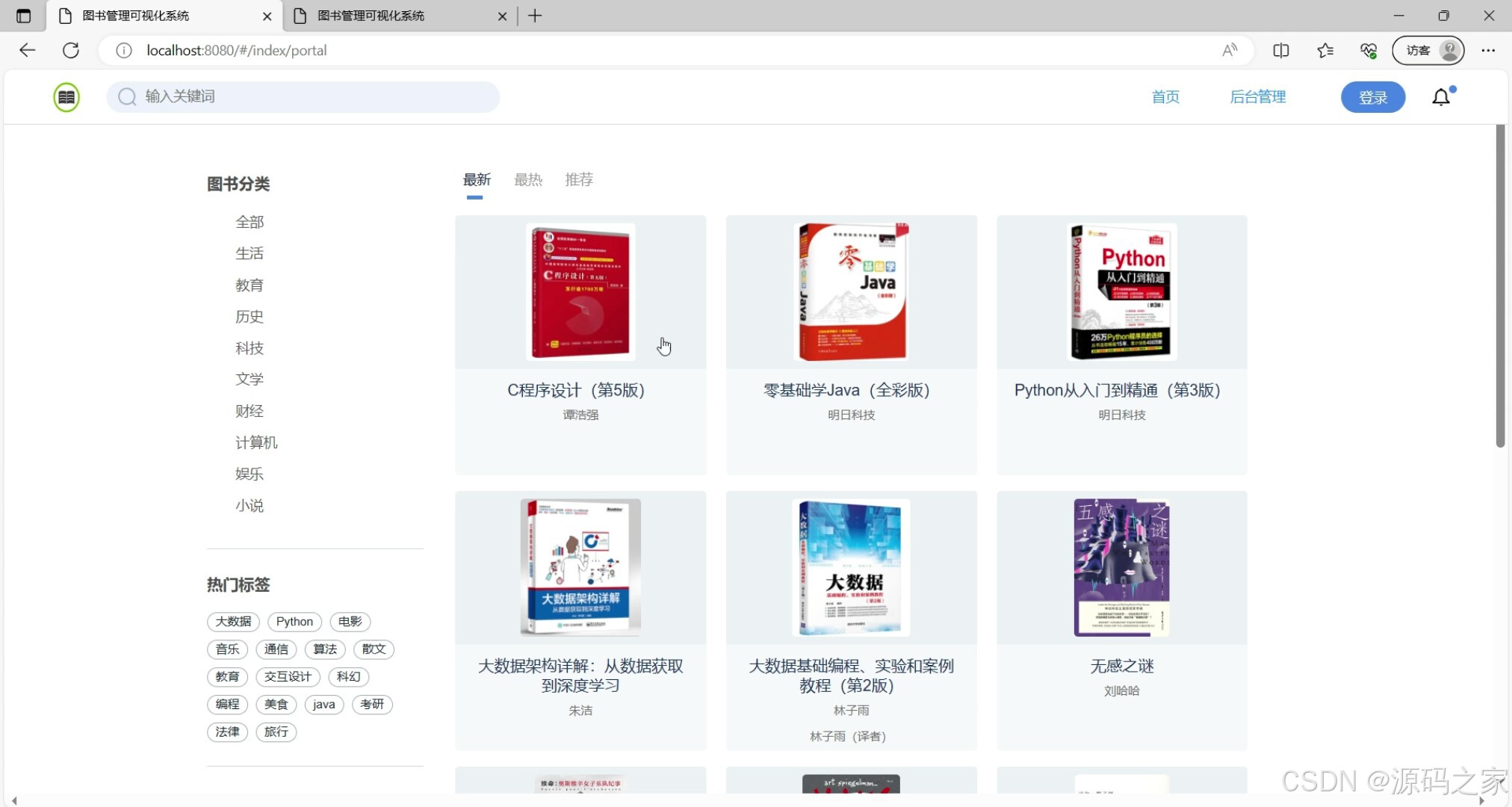Select the java tag
The image size is (1512, 807).
(x=323, y=704)
